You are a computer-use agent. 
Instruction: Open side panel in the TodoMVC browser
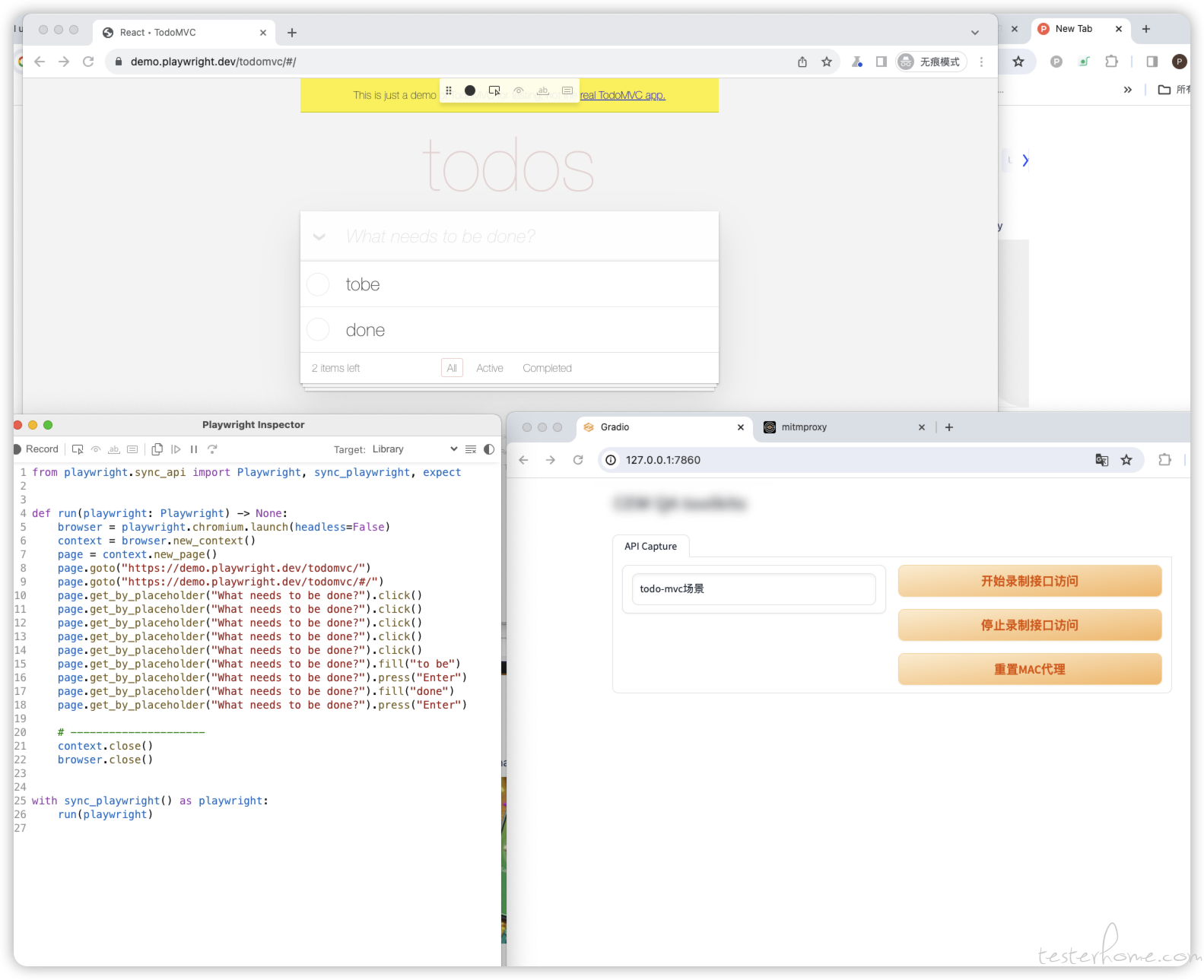click(x=882, y=62)
